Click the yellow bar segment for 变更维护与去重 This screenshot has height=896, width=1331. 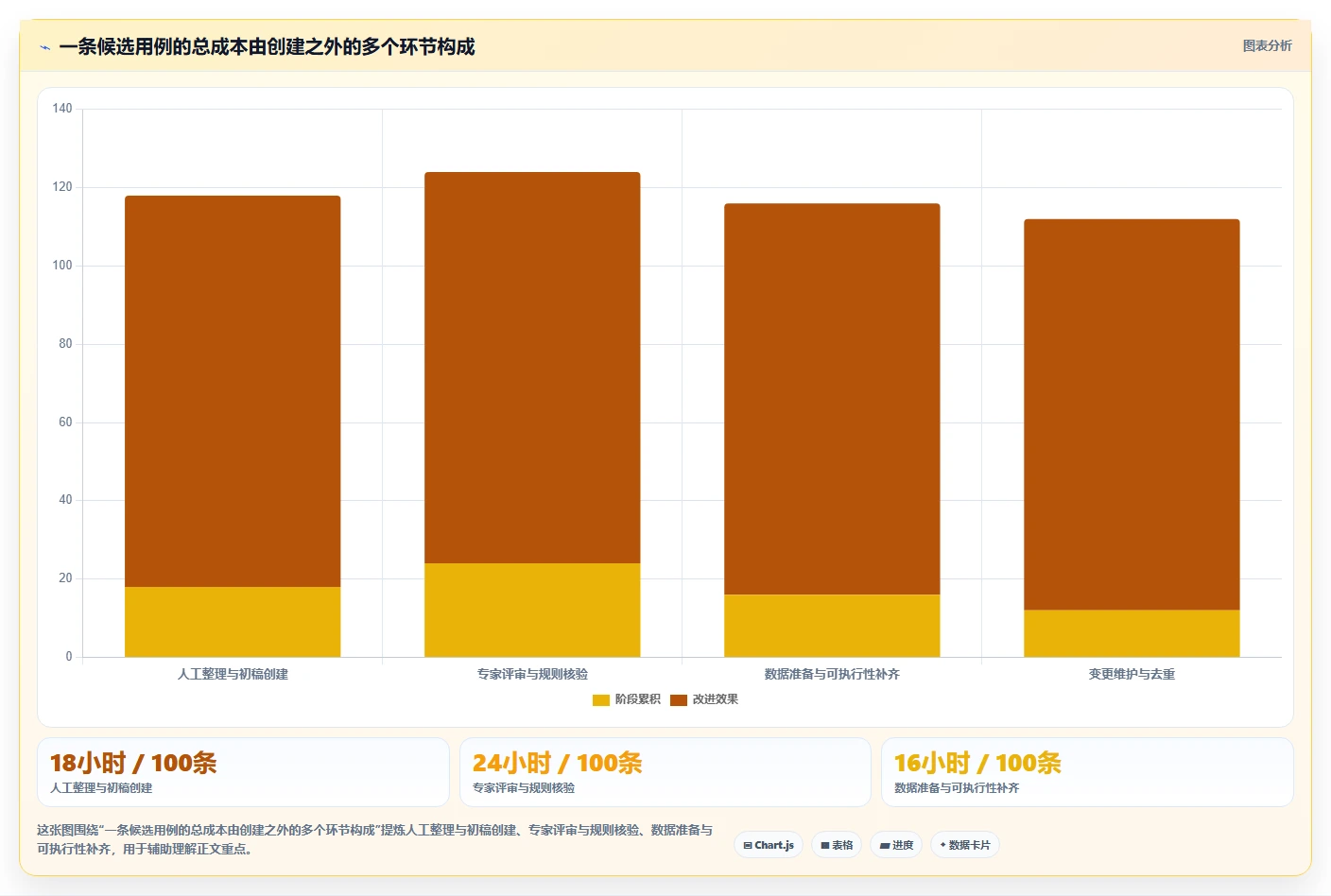(1132, 633)
